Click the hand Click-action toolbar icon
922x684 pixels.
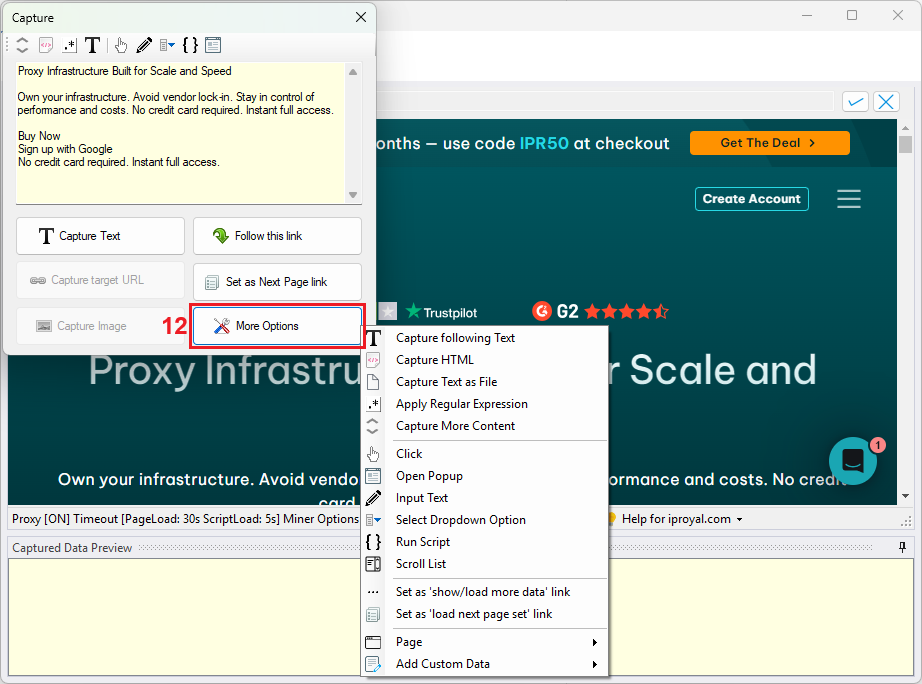pos(121,45)
